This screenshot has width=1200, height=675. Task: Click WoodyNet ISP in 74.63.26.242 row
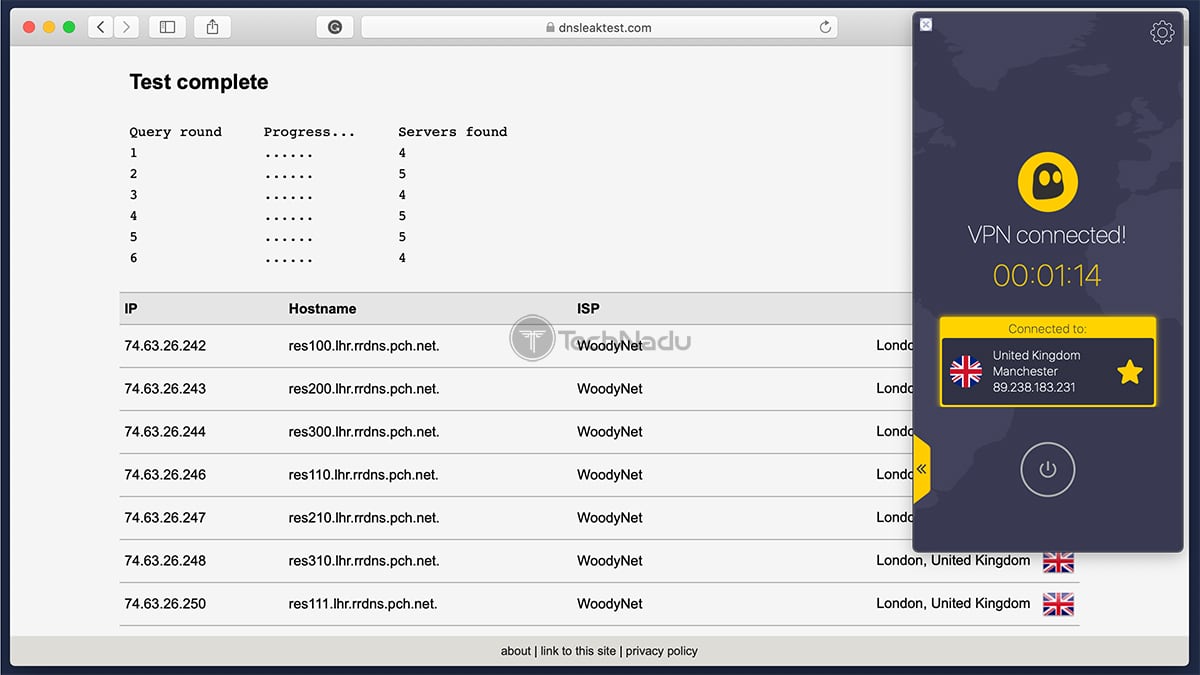(610, 346)
